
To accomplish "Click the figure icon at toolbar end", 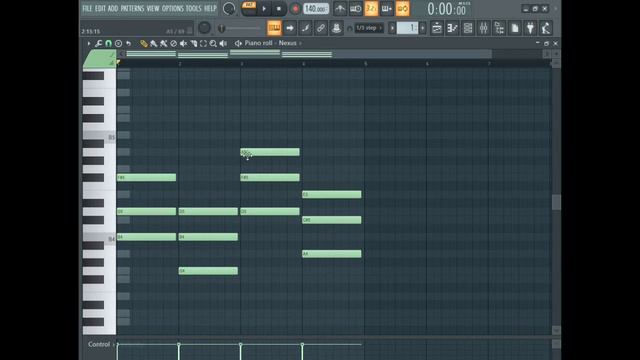I will click(x=546, y=28).
